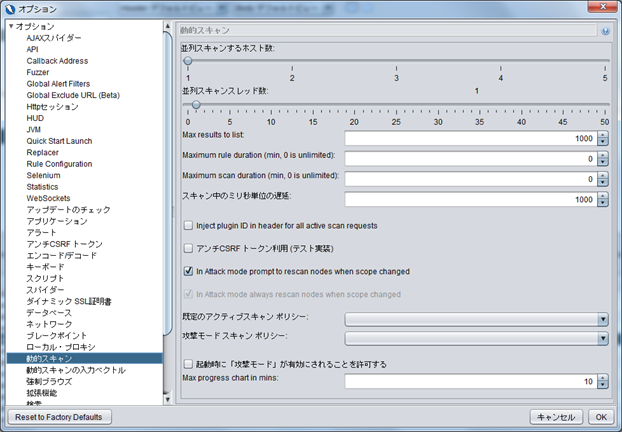
Task: Click the ZAP icon in the title bar
Action: (x=10, y=9)
